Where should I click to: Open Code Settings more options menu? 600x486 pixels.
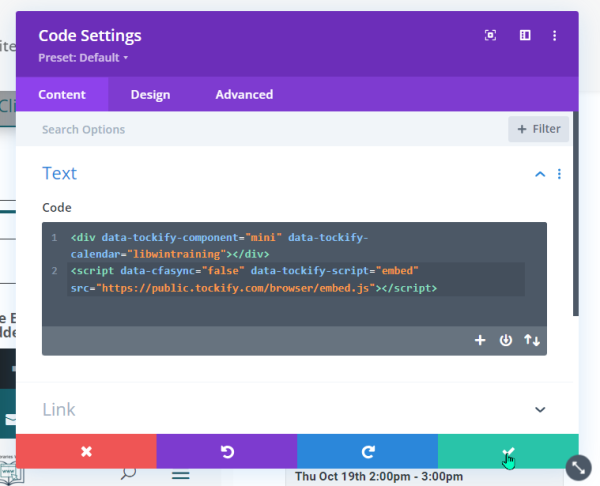[554, 36]
